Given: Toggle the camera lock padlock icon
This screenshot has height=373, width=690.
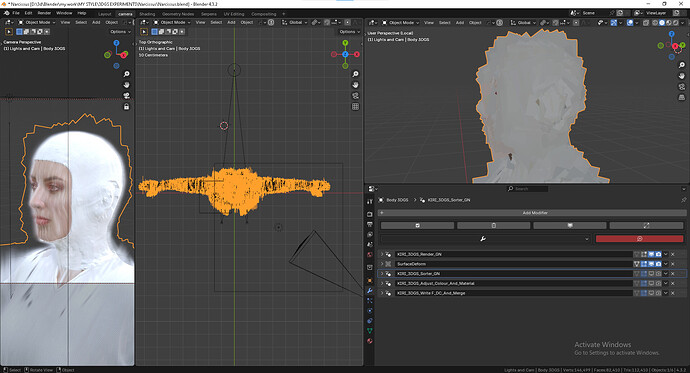Looking at the screenshot, I should (126, 107).
